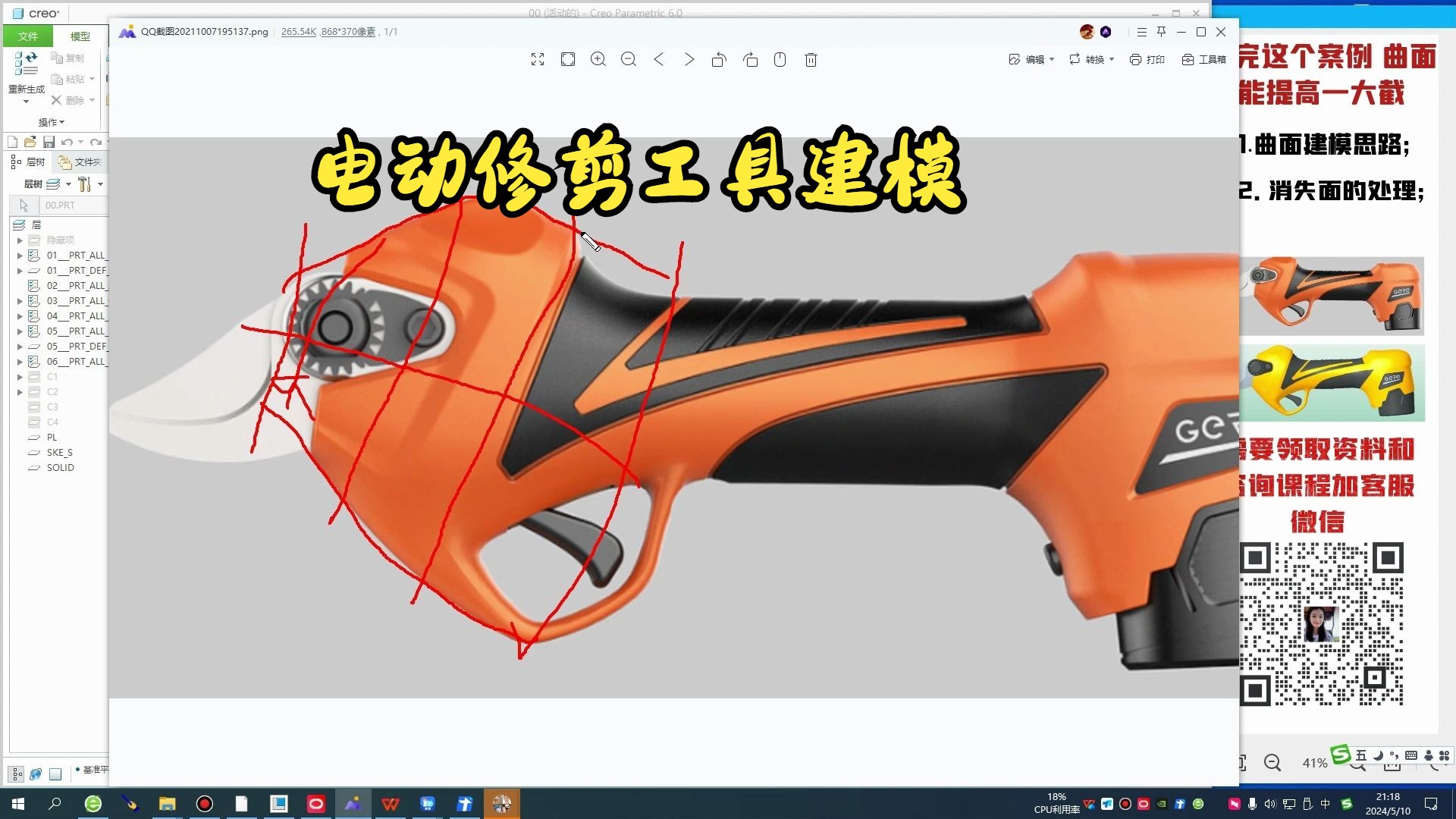Delete the image with trash icon
Image resolution: width=1456 pixels, height=819 pixels.
(x=811, y=59)
